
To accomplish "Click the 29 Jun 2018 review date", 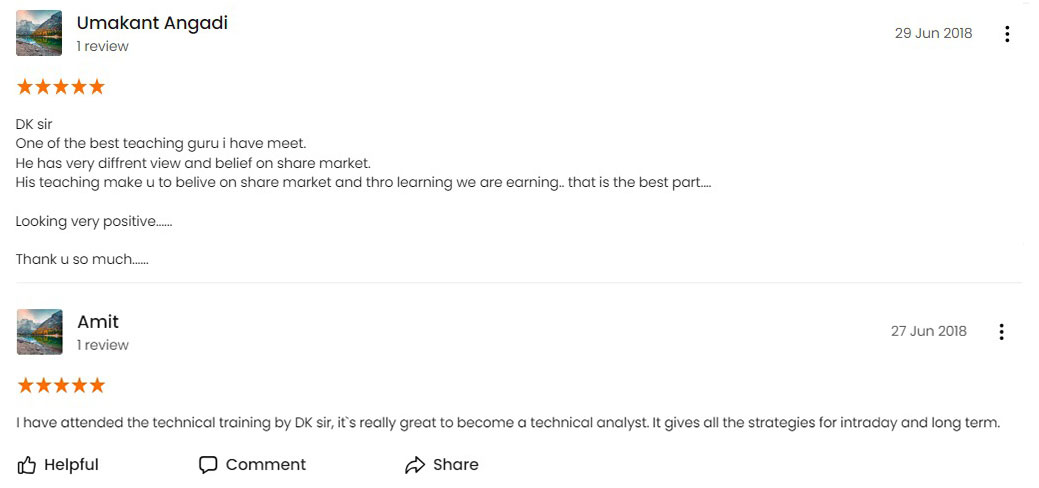I will point(933,34).
